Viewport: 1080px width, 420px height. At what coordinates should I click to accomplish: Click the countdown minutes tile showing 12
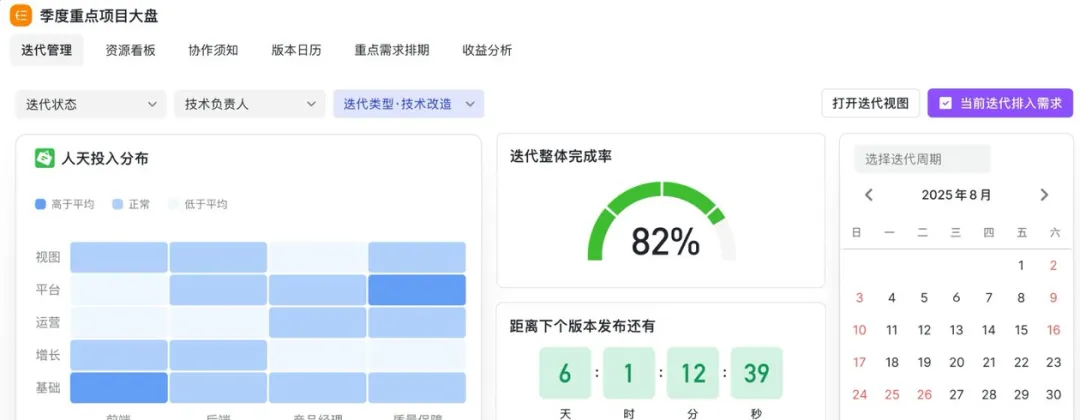[693, 373]
